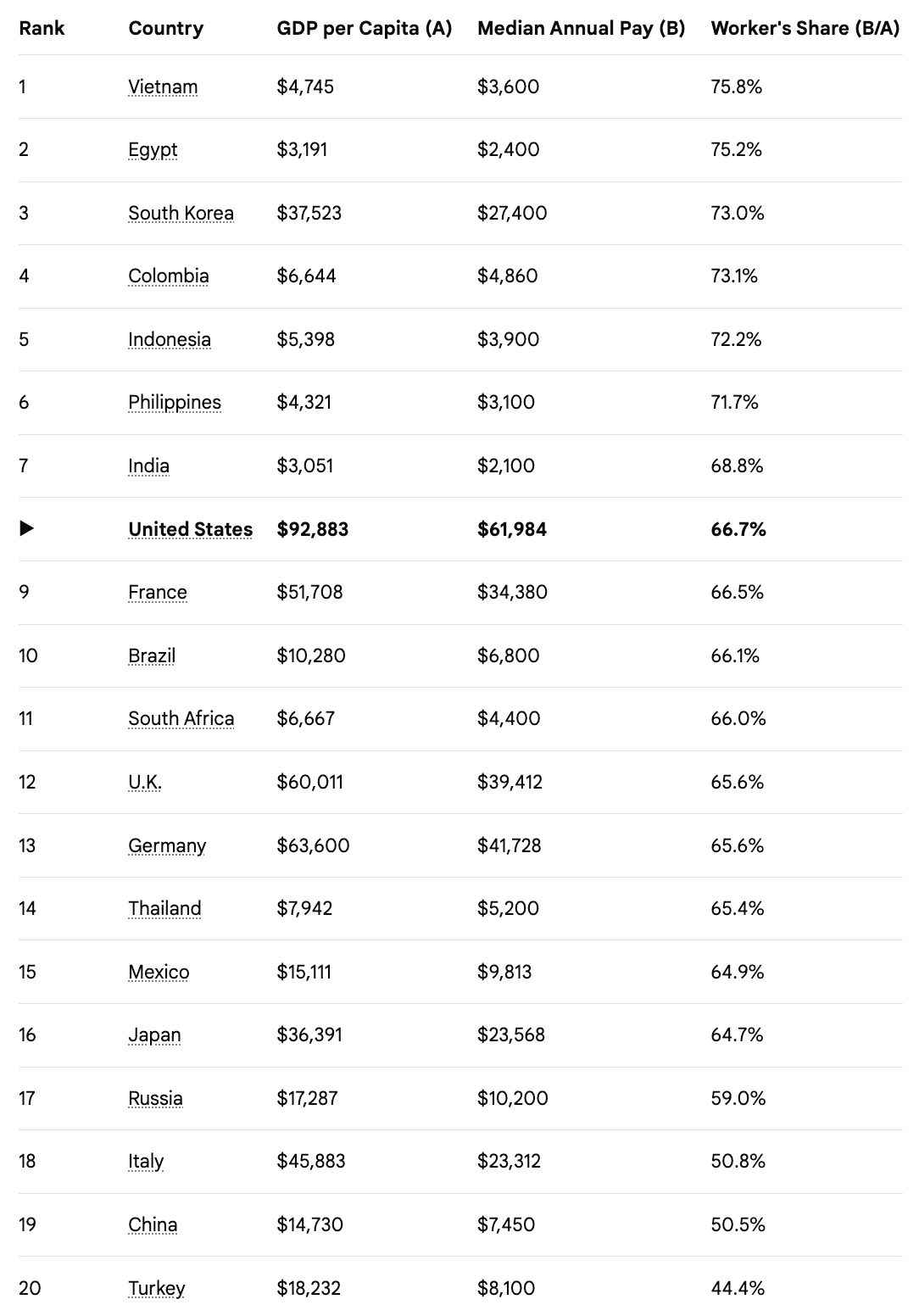Follow the South Korea link

(x=181, y=213)
